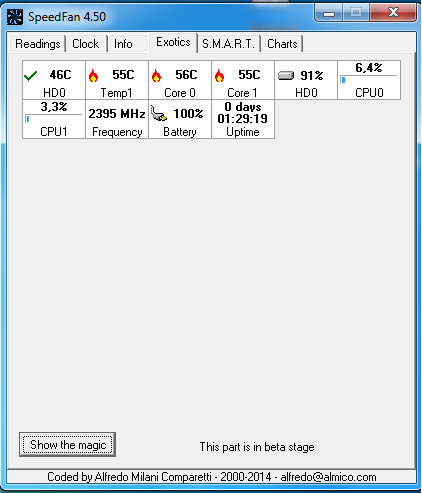Click the Core 1 label
422x493 pixels.
coord(242,93)
